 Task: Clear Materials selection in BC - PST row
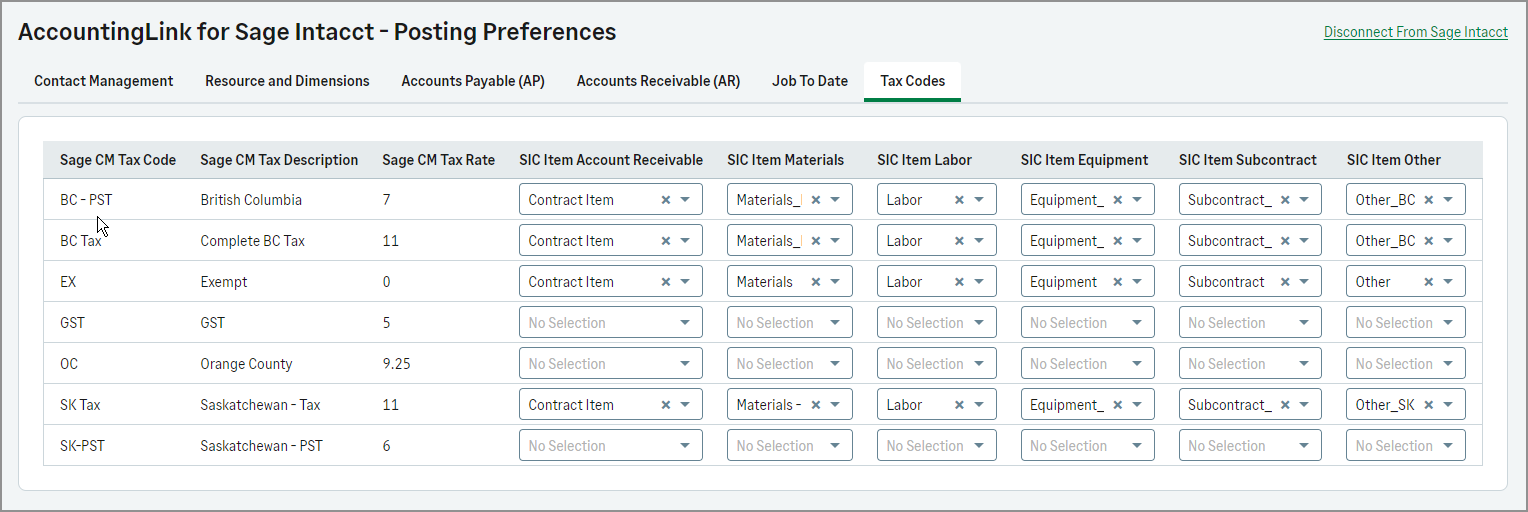[816, 200]
